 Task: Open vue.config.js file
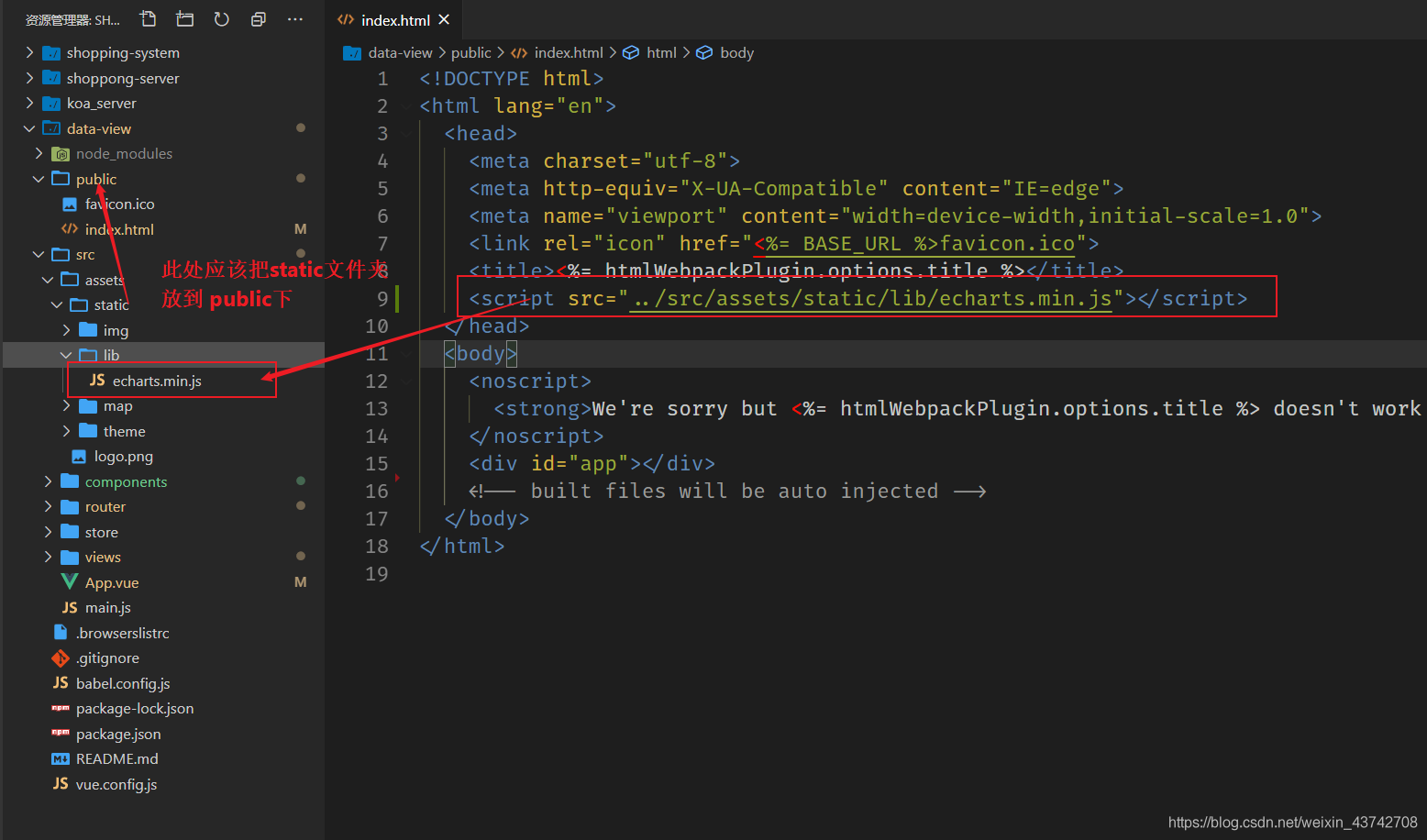click(x=116, y=784)
